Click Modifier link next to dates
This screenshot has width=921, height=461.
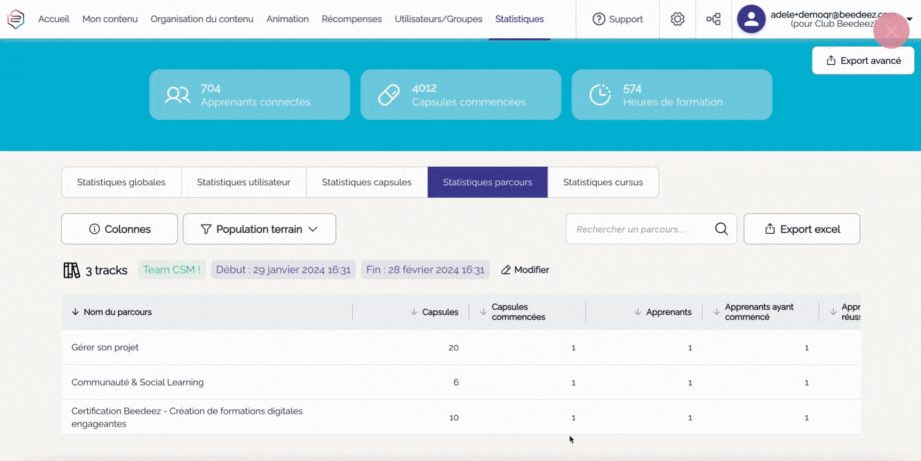coord(525,270)
